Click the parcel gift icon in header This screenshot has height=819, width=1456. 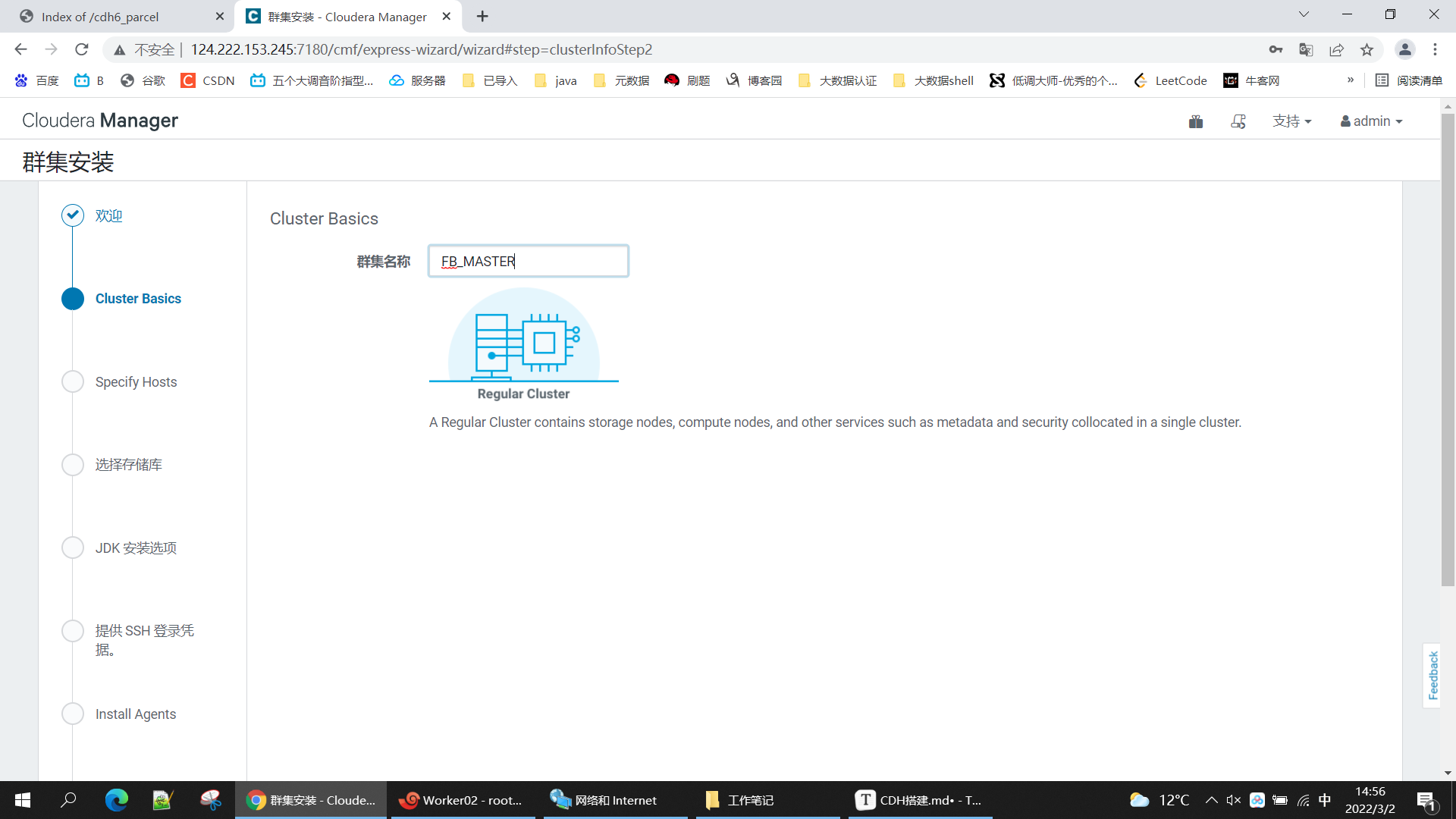point(1196,121)
